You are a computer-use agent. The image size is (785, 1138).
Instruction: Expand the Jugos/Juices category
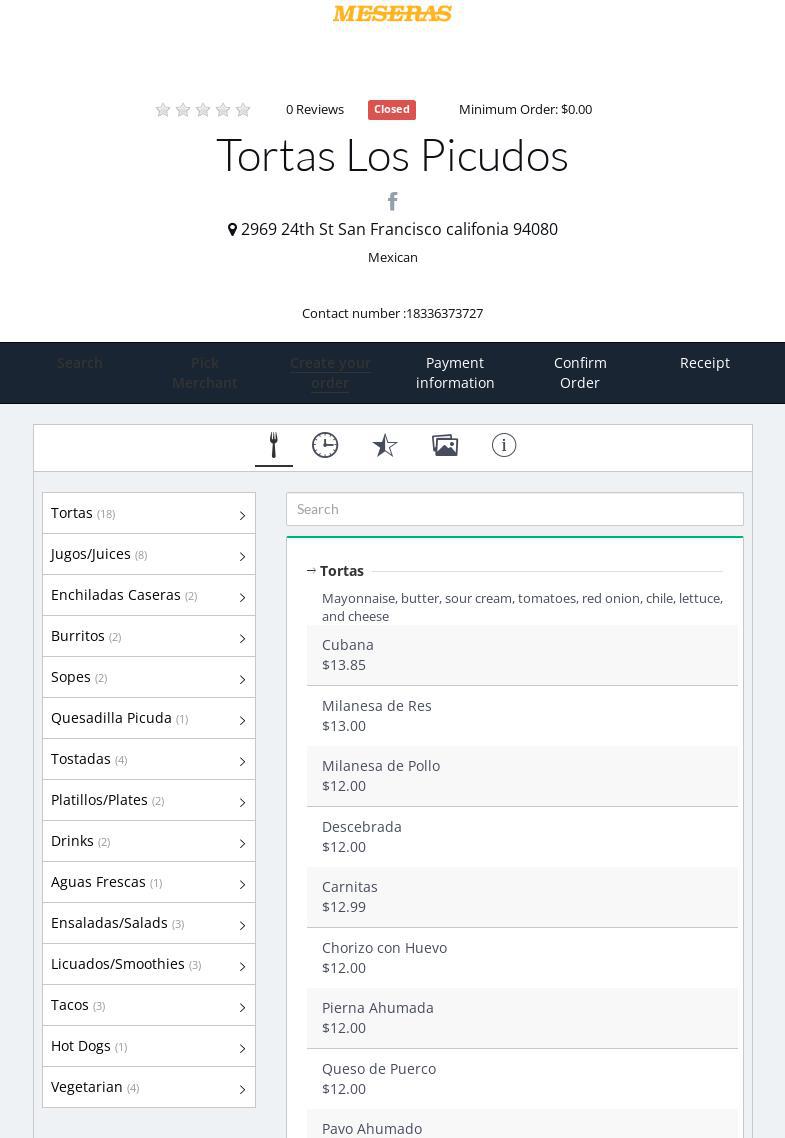(148, 554)
